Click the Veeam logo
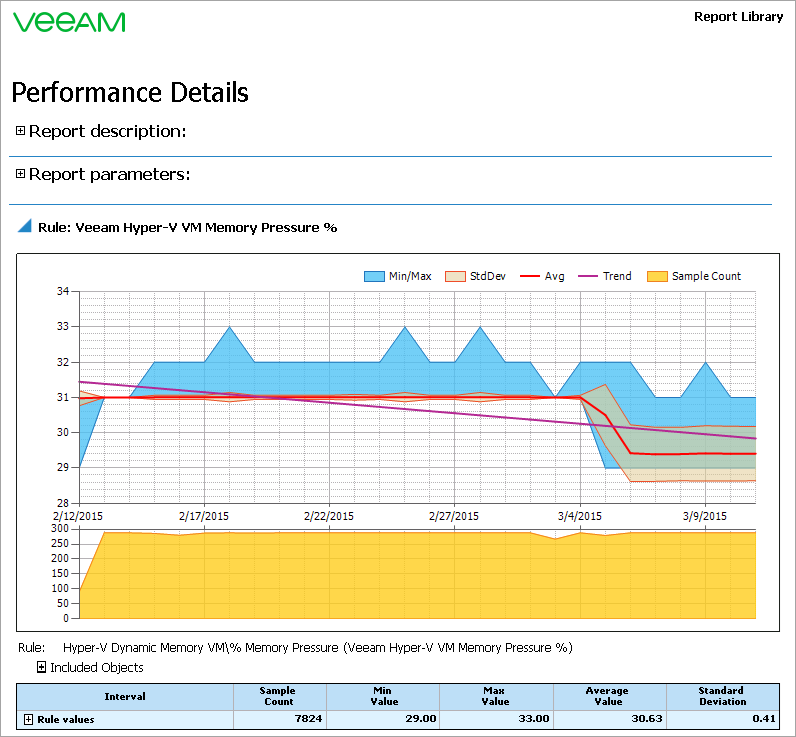796x737 pixels. point(69,22)
